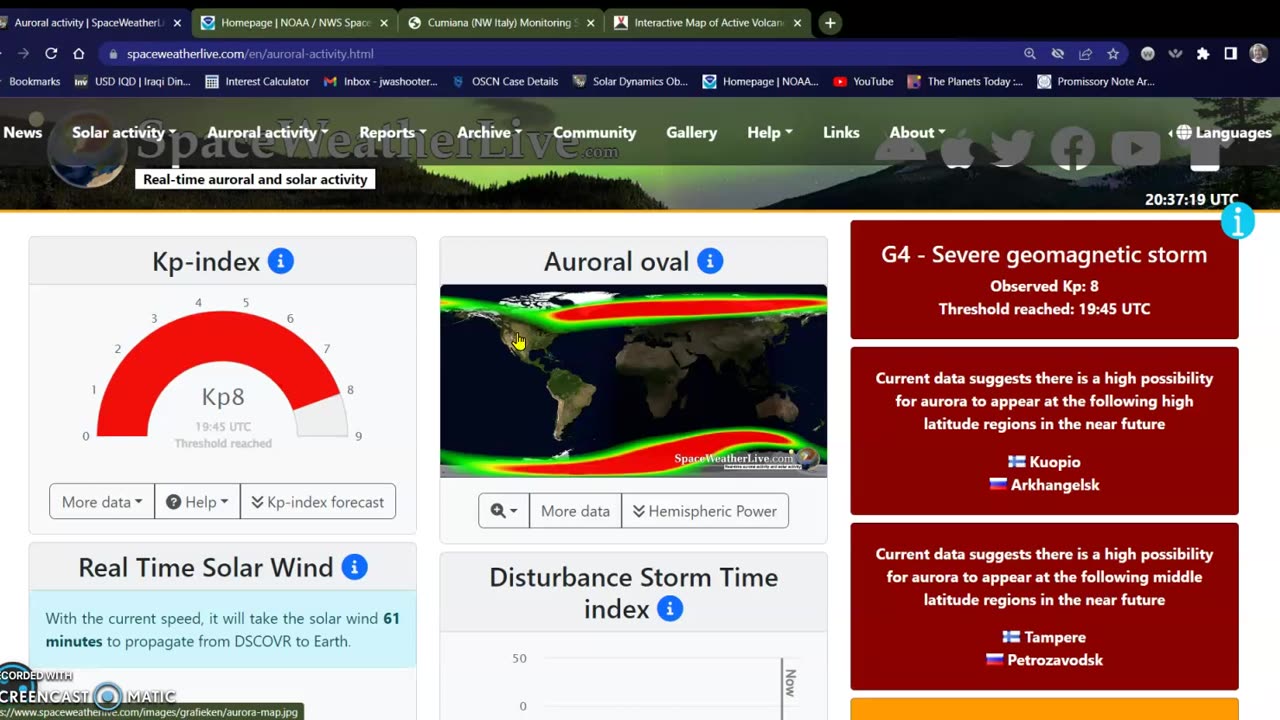This screenshot has height=720, width=1280.
Task: Expand the Help menu in navigation bar
Action: [x=769, y=132]
